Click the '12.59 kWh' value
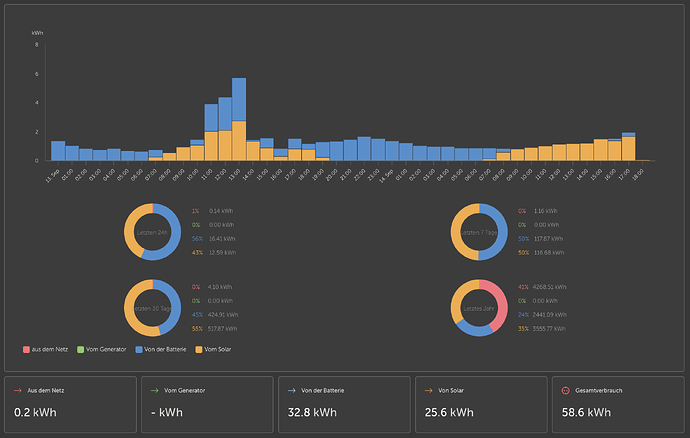The width and height of the screenshot is (690, 438). click(x=222, y=253)
